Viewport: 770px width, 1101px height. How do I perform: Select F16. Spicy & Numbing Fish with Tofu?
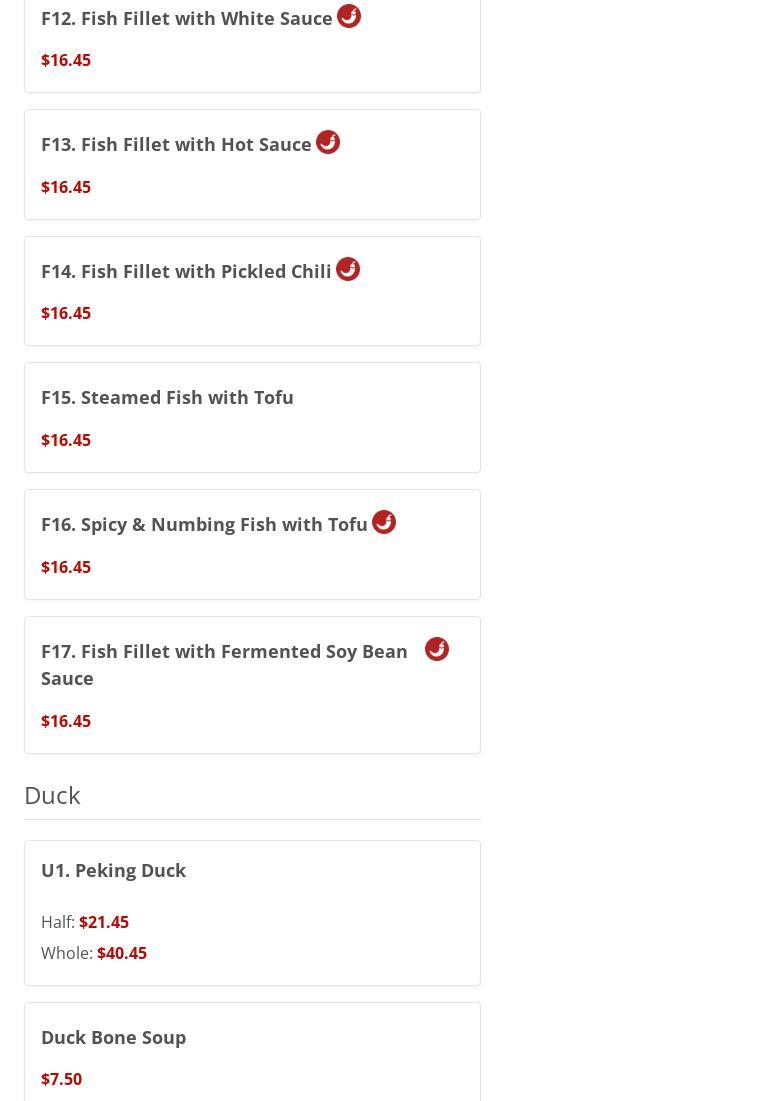[252, 545]
